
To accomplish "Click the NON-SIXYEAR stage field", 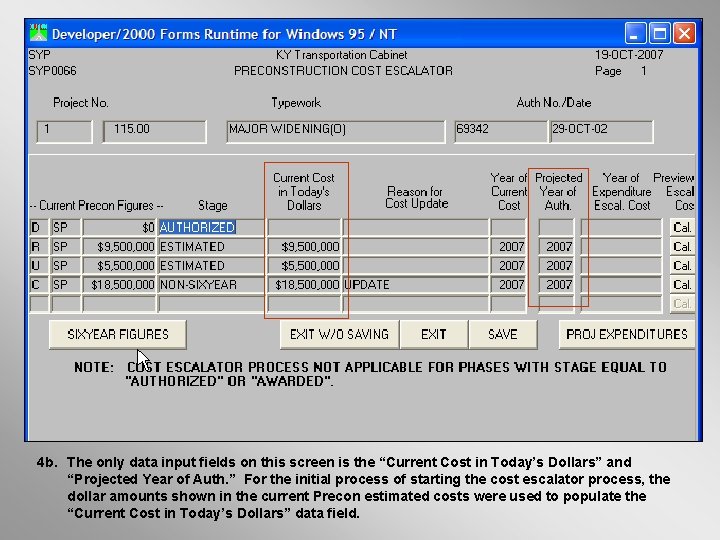I will 211,285.
